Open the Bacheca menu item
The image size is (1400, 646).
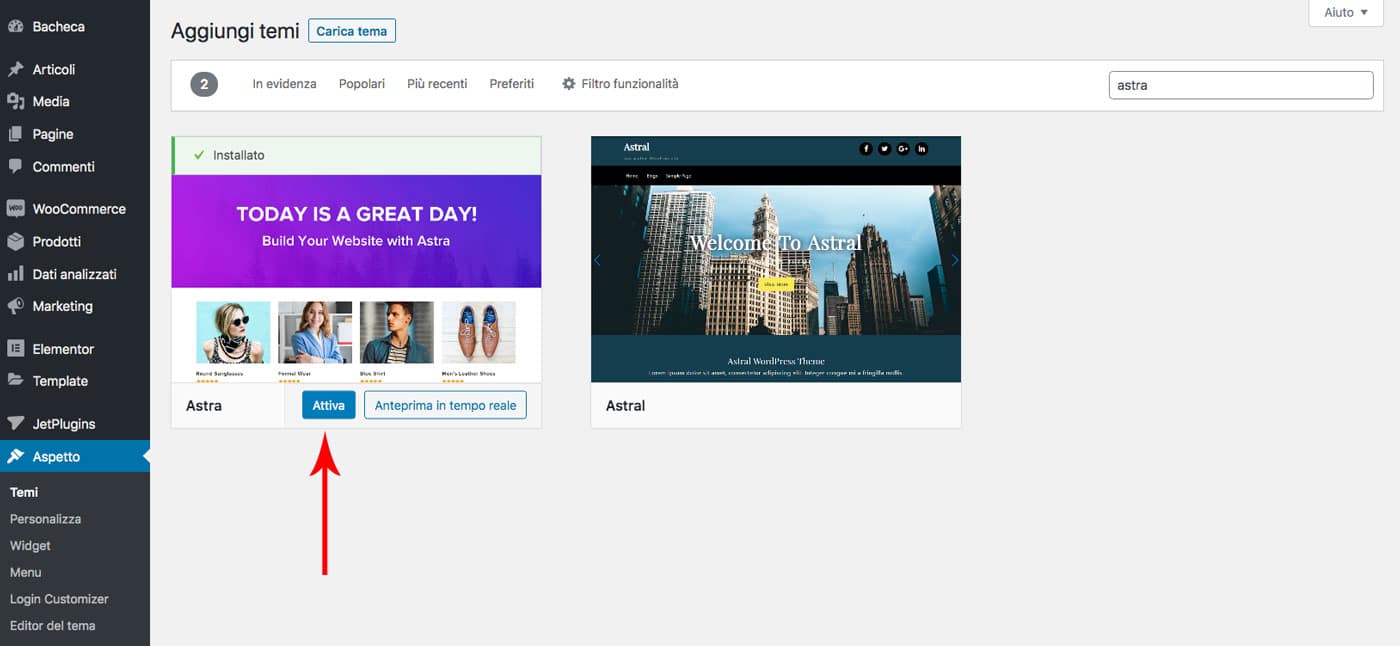pos(75,27)
